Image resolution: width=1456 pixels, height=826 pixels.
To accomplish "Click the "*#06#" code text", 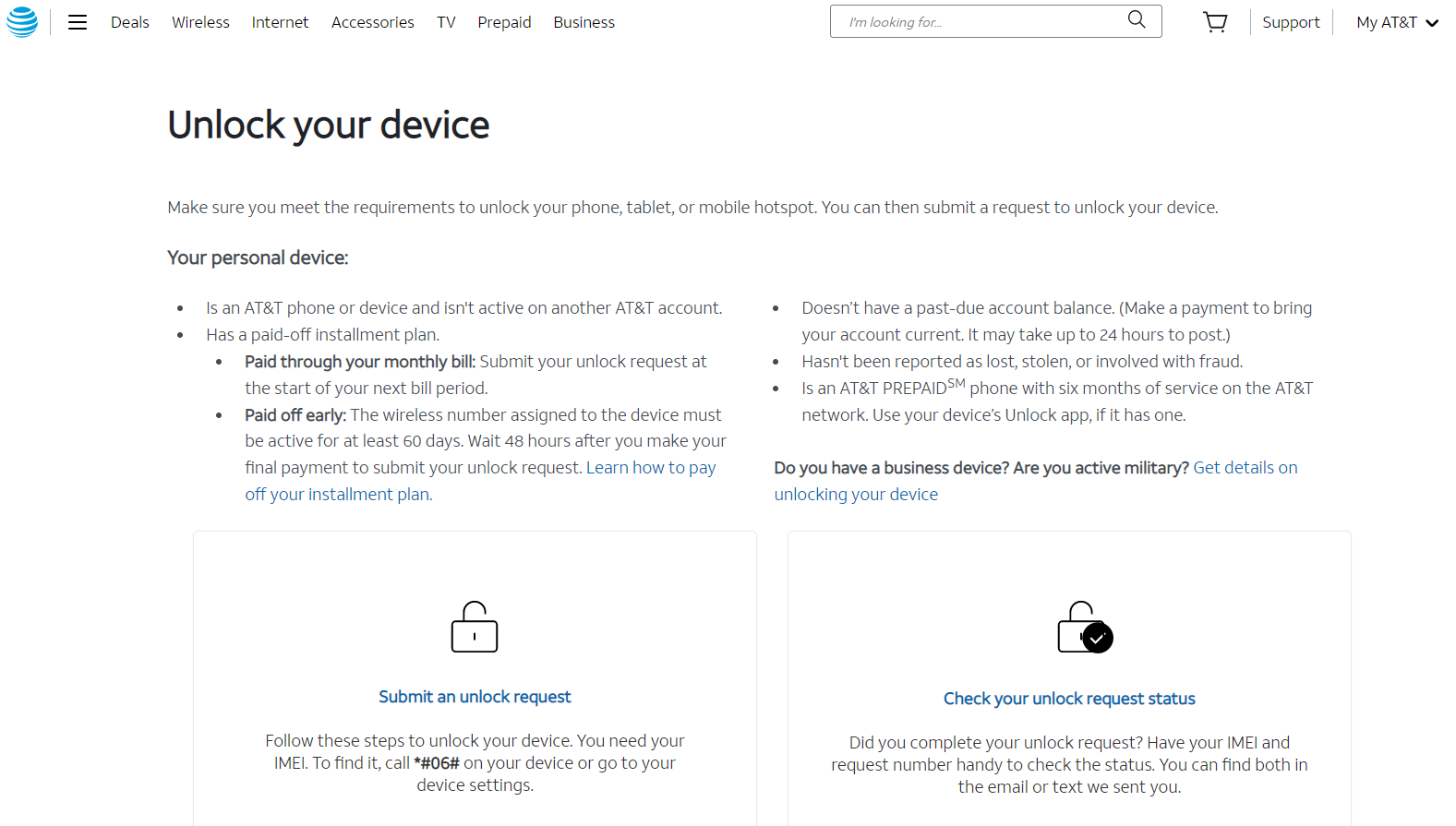I will tap(437, 763).
